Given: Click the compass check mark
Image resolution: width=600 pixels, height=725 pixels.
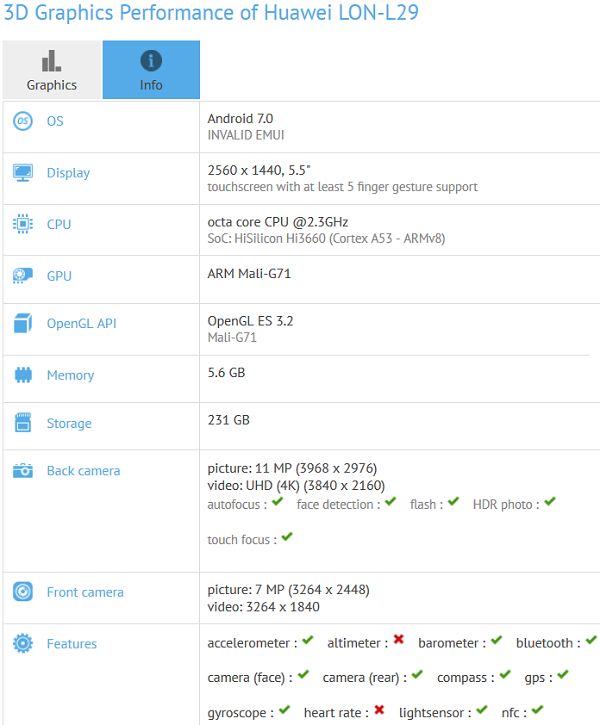Looking at the screenshot, I should coord(505,675).
